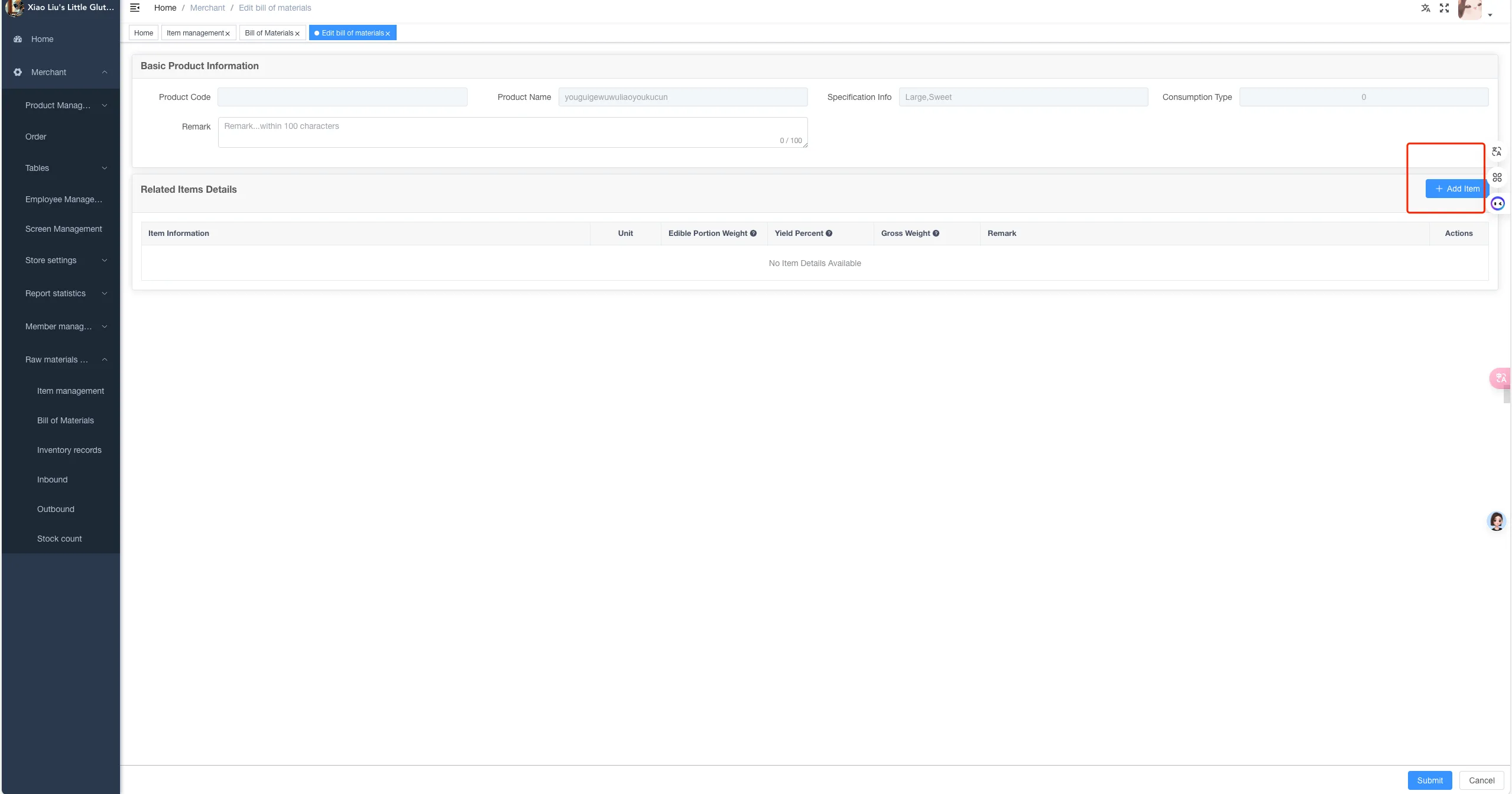Click the page scrollbar thumb on right
The width and height of the screenshot is (1512, 794).
[1507, 396]
